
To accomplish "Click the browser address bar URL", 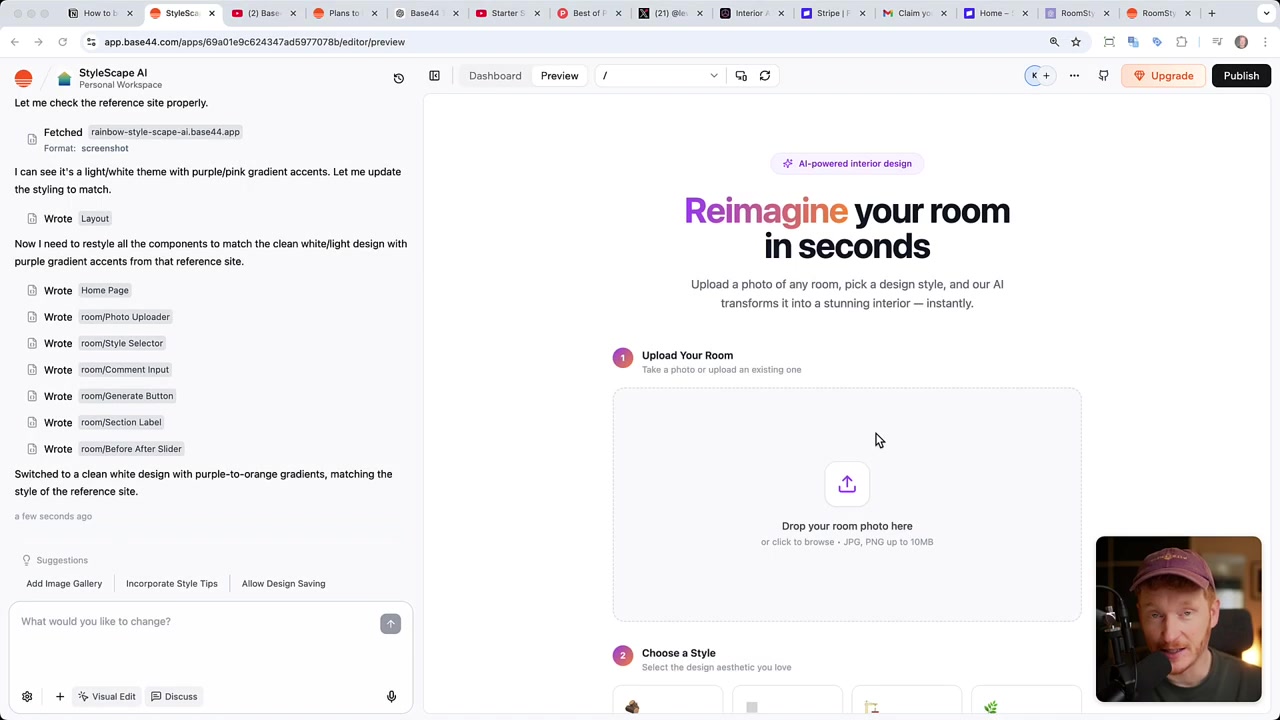I will point(254,42).
